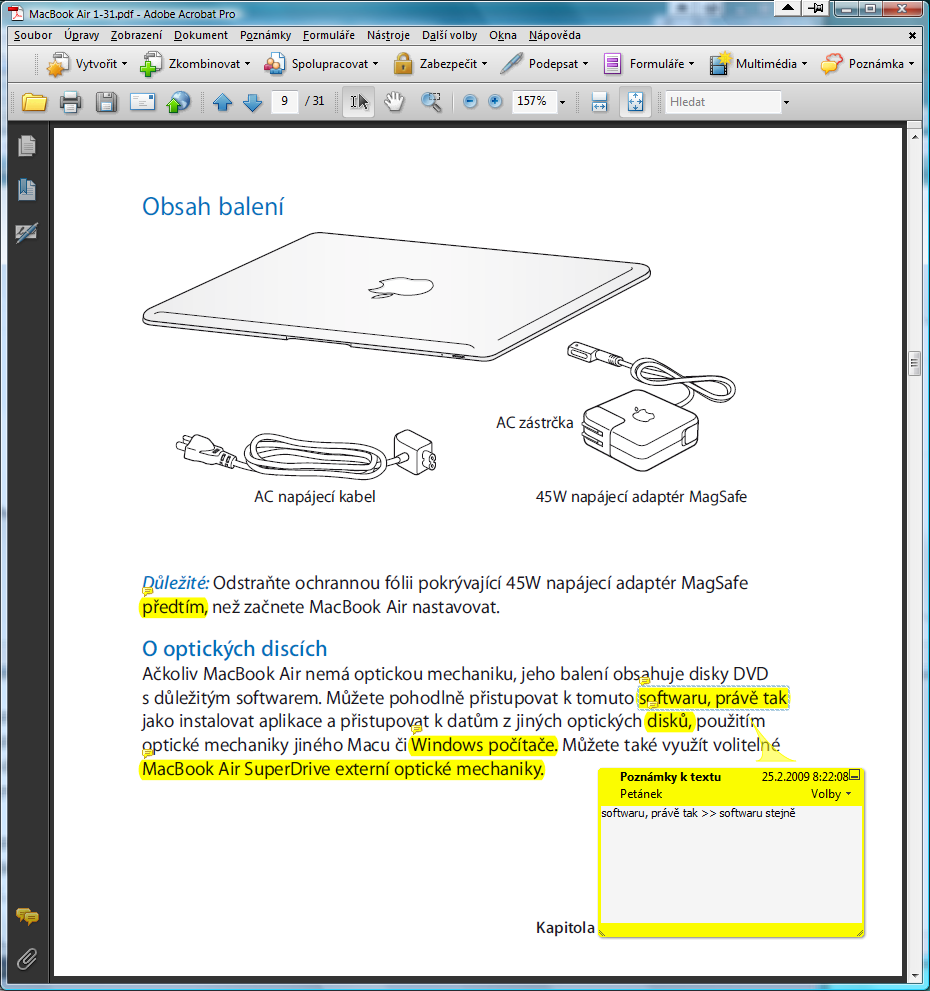Image resolution: width=930 pixels, height=991 pixels.
Task: Click the vertical scrollbar thumb
Action: point(914,363)
